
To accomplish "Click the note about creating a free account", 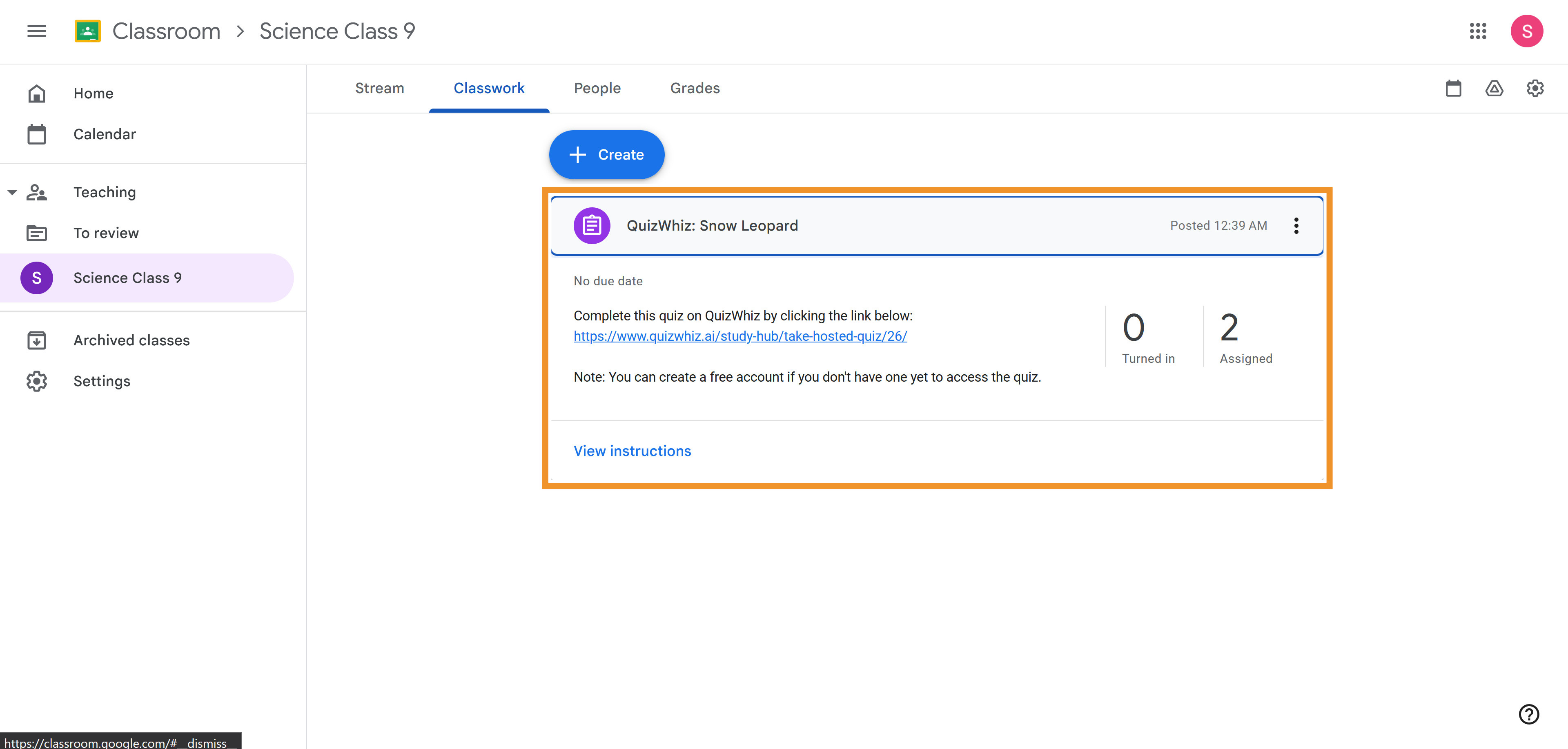I will point(807,377).
